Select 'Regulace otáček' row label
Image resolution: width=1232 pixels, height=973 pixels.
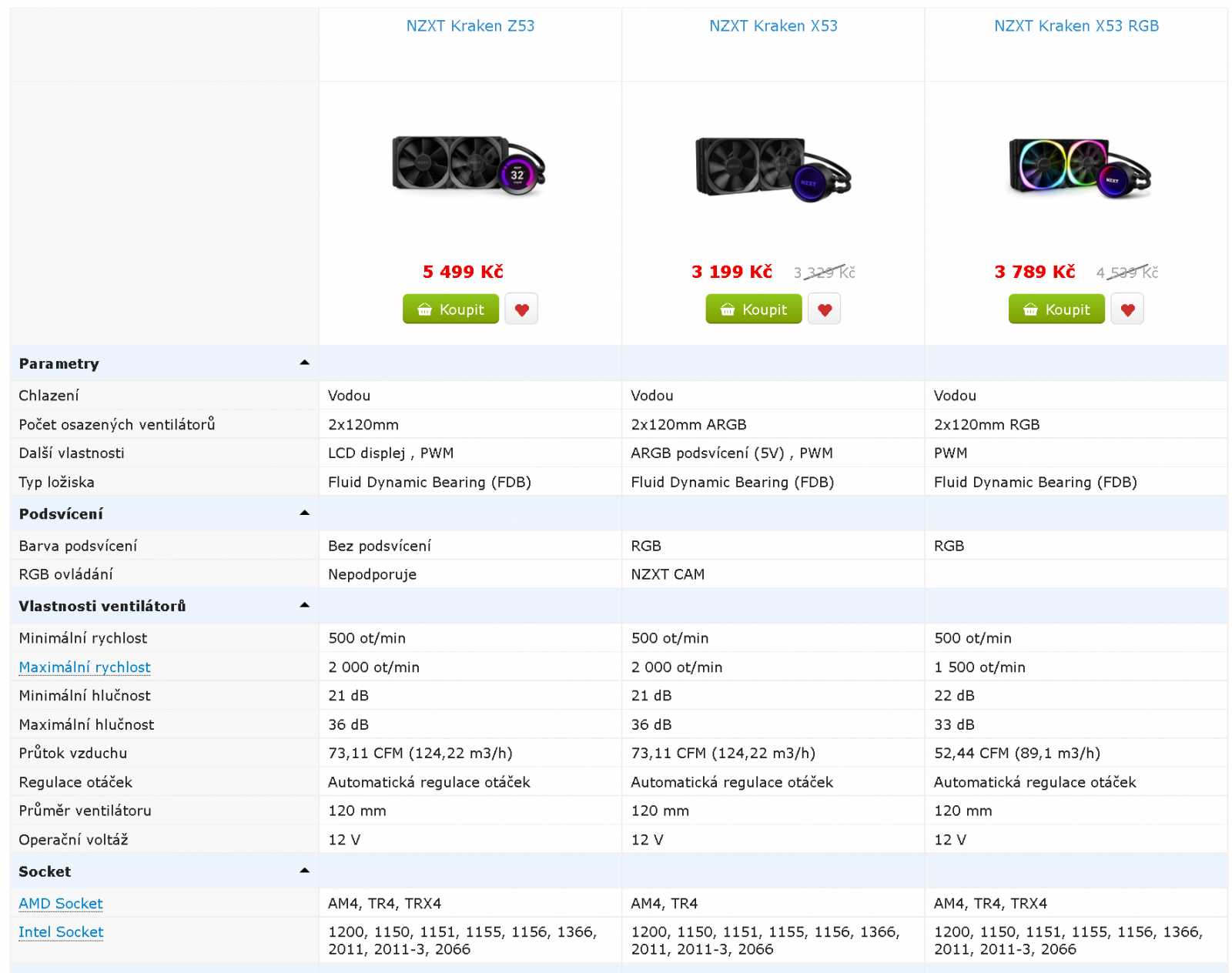(75, 782)
